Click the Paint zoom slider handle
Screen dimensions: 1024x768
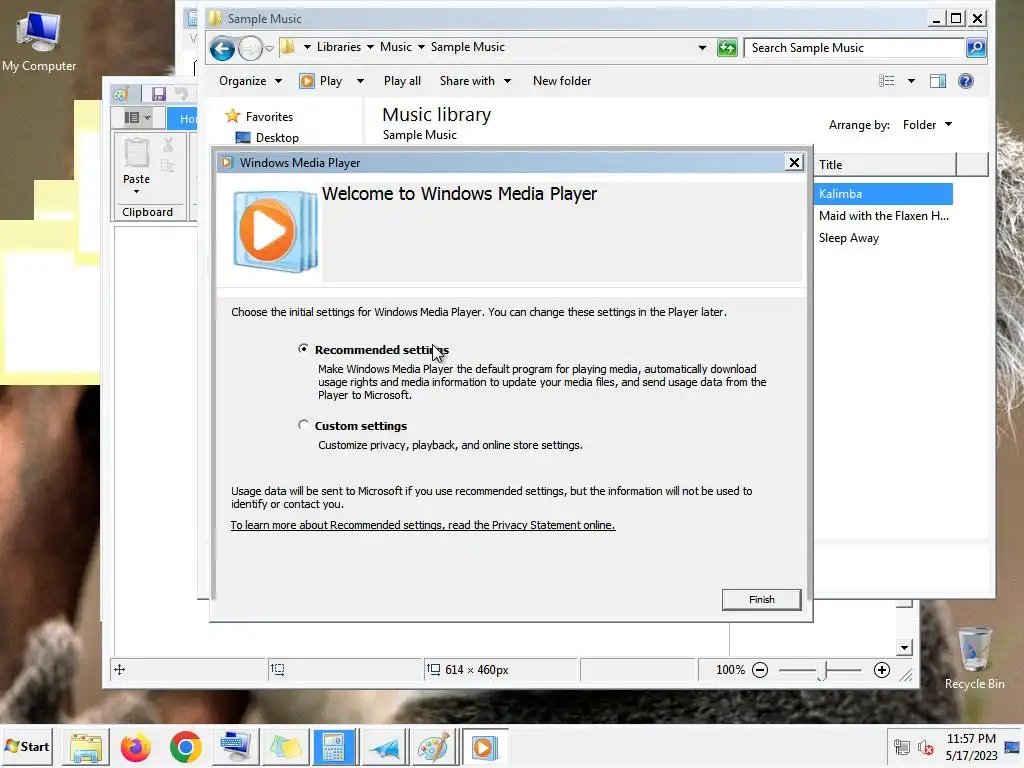point(822,670)
